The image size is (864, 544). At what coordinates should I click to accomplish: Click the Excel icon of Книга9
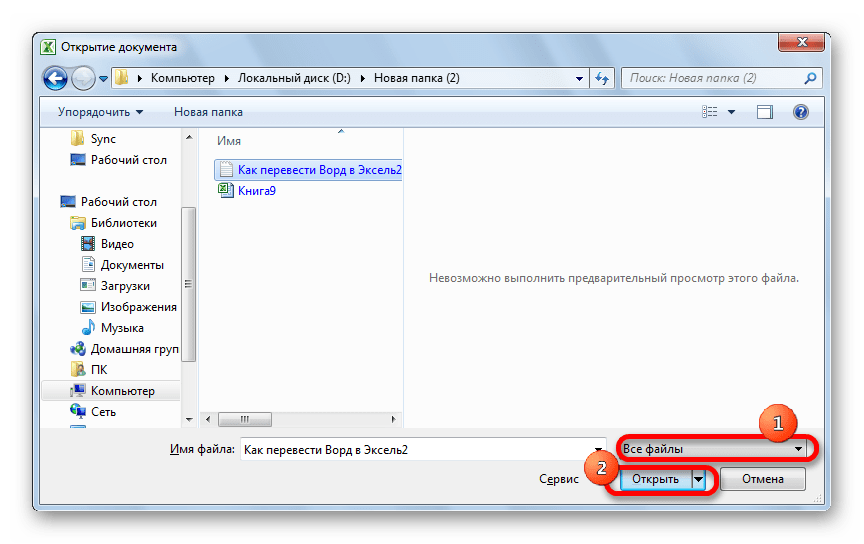click(x=225, y=191)
